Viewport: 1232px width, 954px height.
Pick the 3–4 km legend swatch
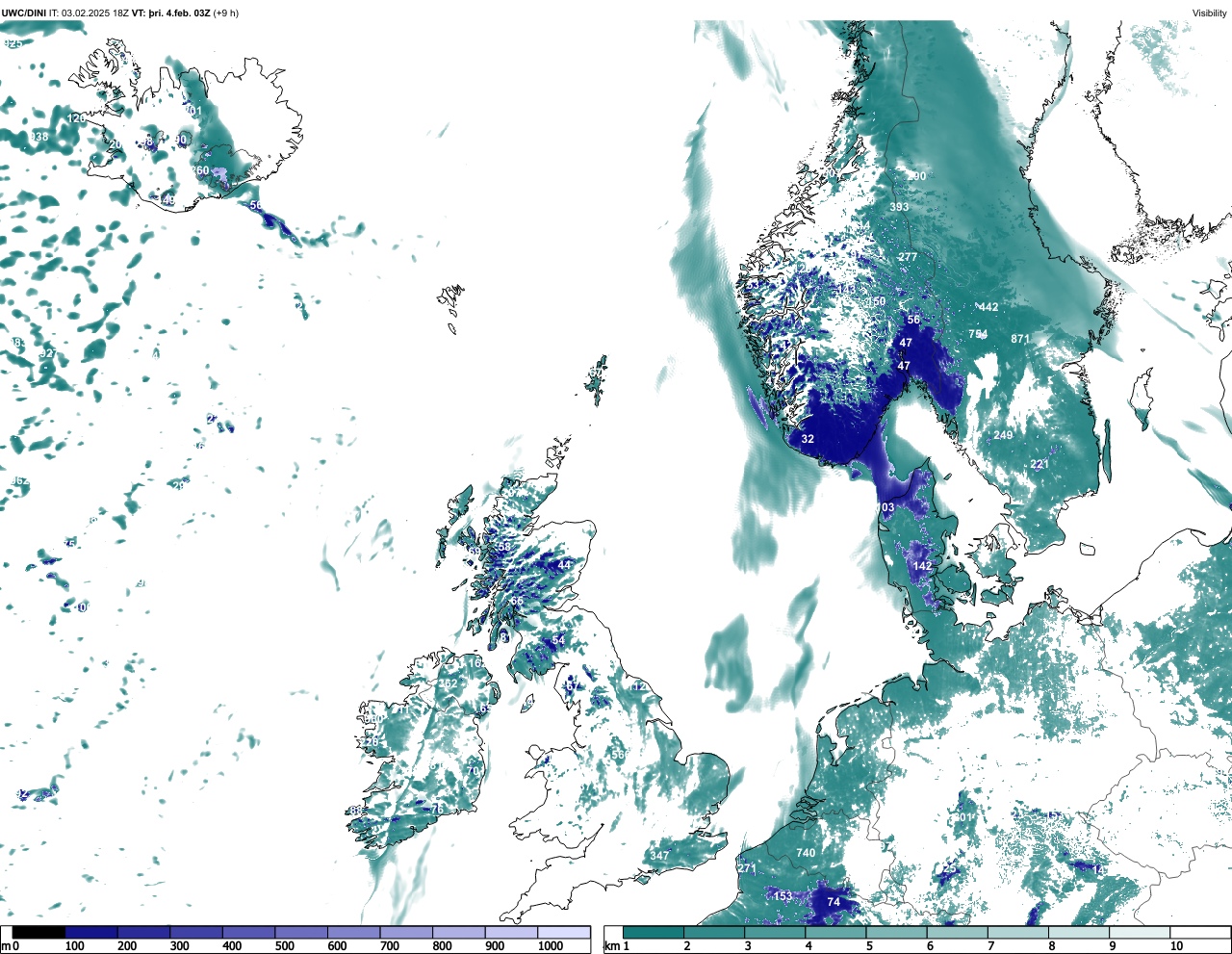tap(775, 933)
